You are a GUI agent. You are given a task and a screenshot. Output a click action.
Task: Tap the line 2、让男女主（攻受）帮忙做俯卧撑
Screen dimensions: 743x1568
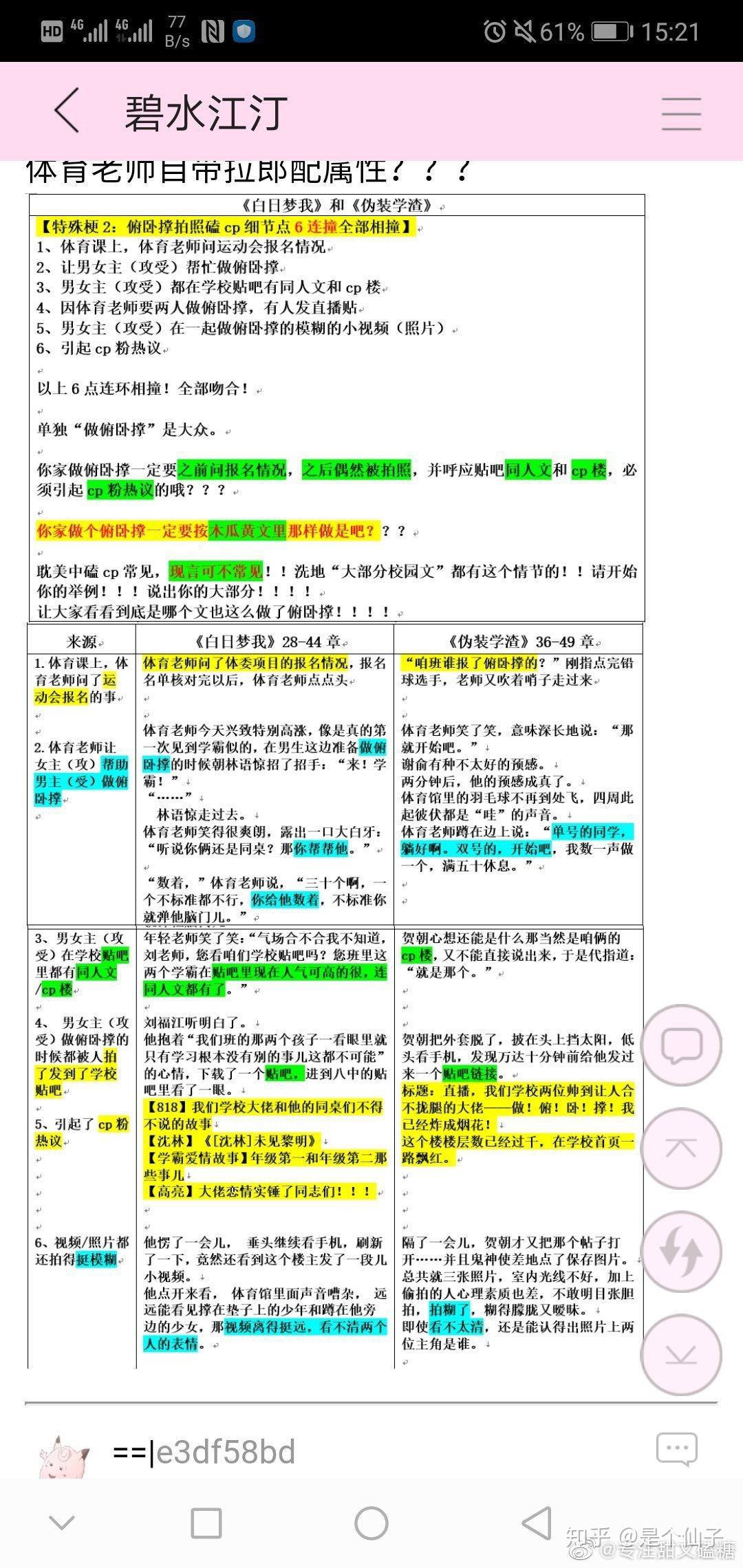160,267
